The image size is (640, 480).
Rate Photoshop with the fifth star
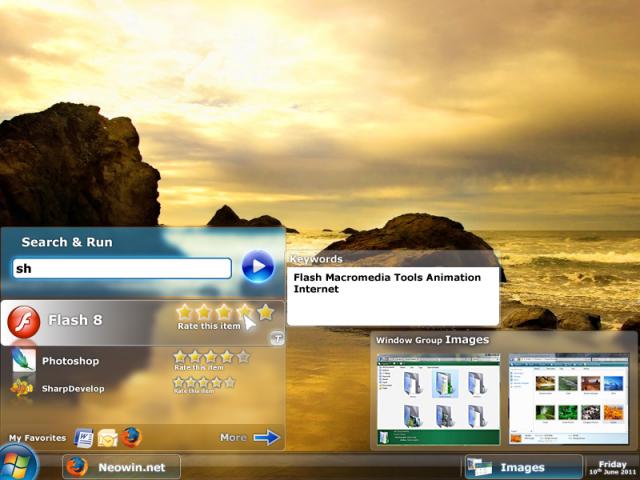pyautogui.click(x=242, y=356)
